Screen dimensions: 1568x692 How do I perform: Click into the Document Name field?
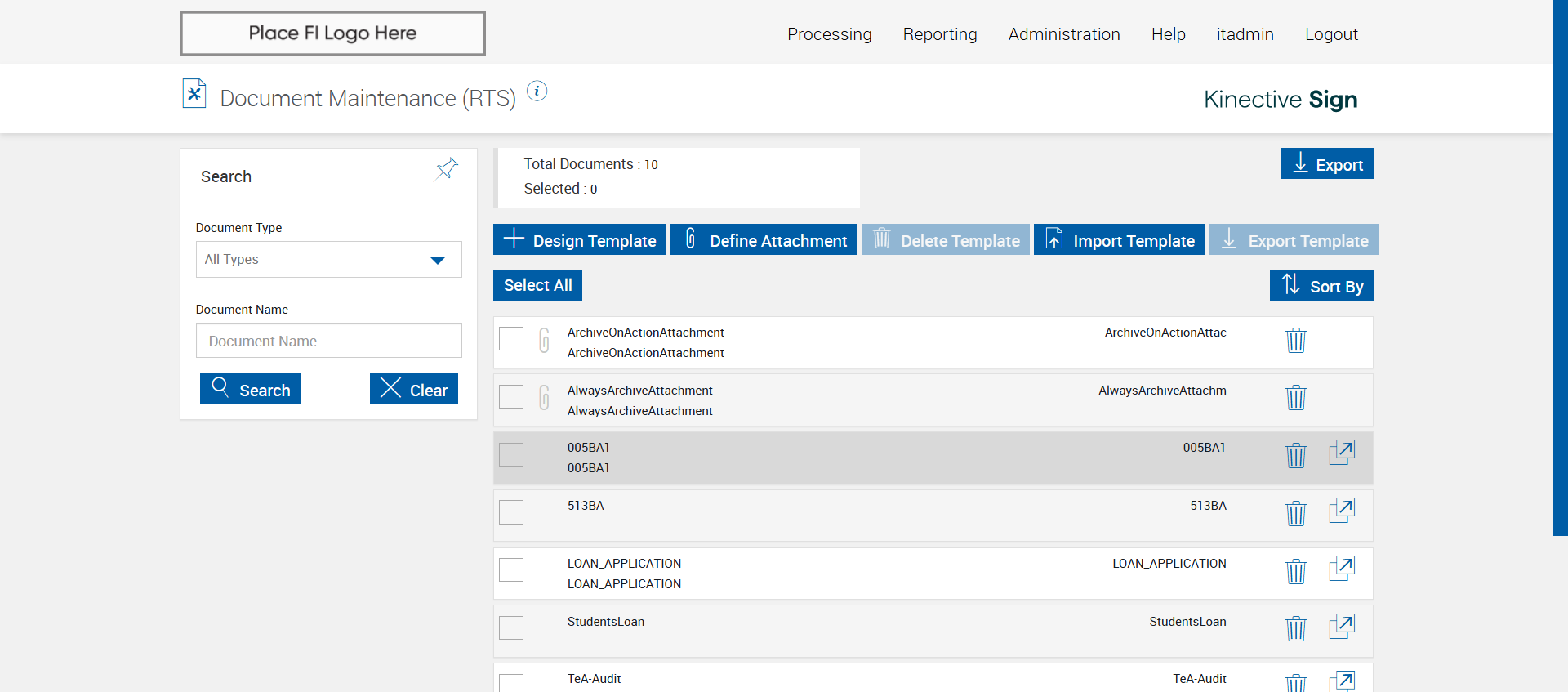[328, 341]
